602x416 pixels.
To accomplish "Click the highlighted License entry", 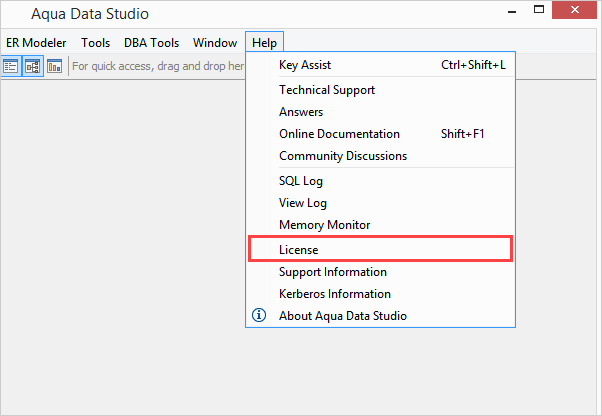I will pyautogui.click(x=299, y=250).
